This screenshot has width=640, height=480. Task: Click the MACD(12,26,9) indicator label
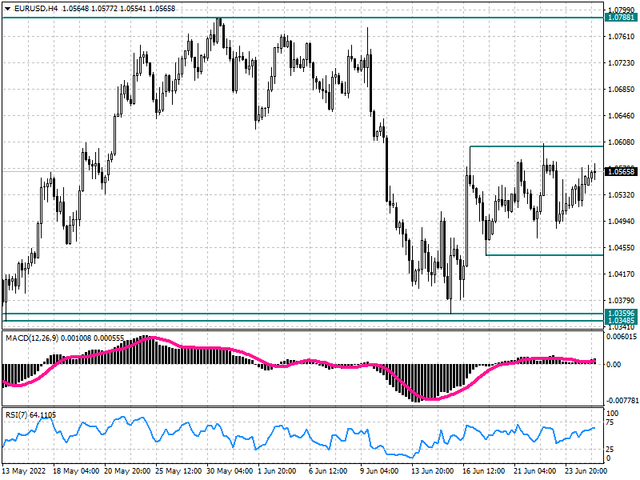[34, 339]
